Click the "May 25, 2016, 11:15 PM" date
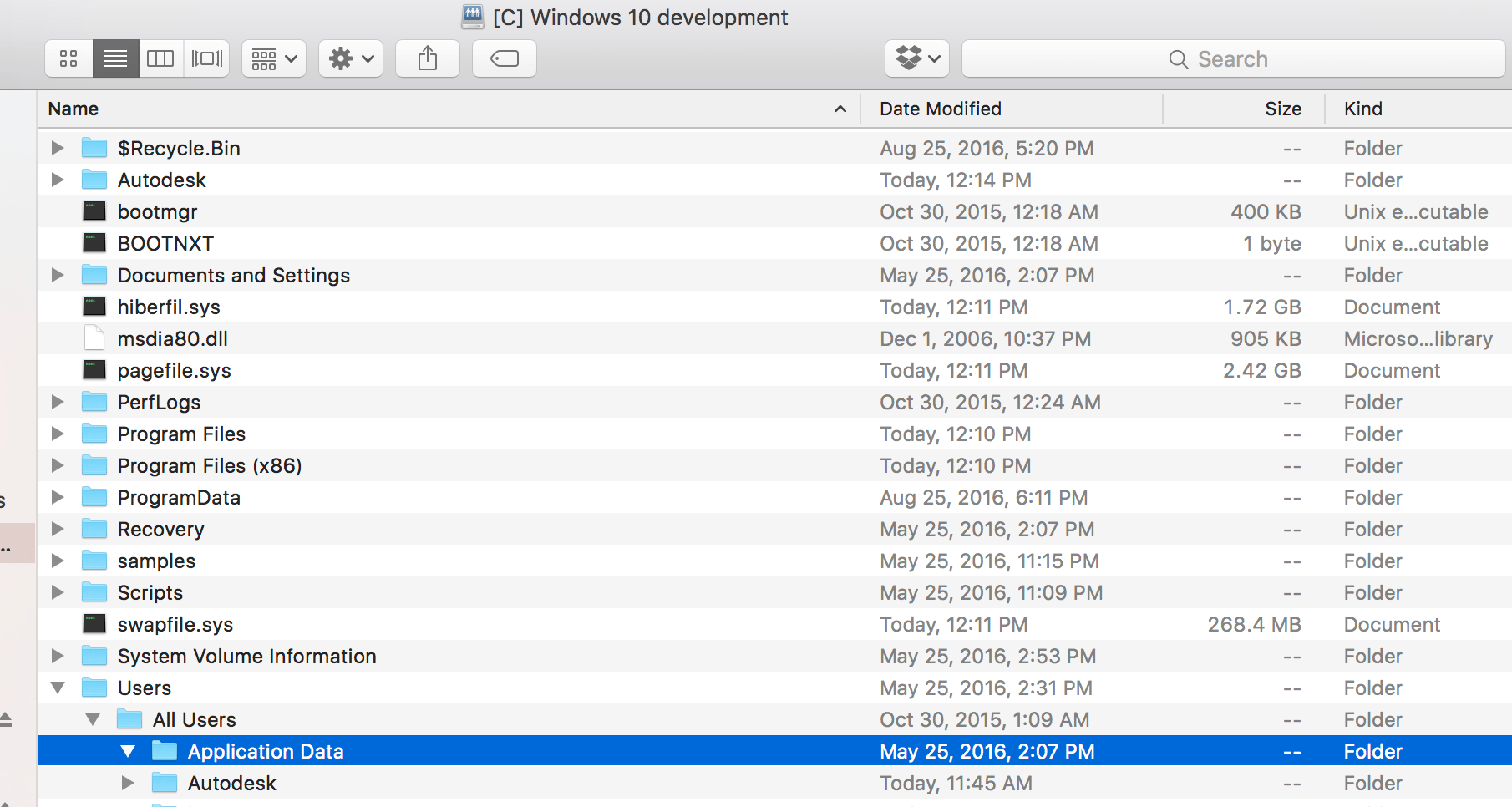This screenshot has height=807, width=1512. click(989, 561)
